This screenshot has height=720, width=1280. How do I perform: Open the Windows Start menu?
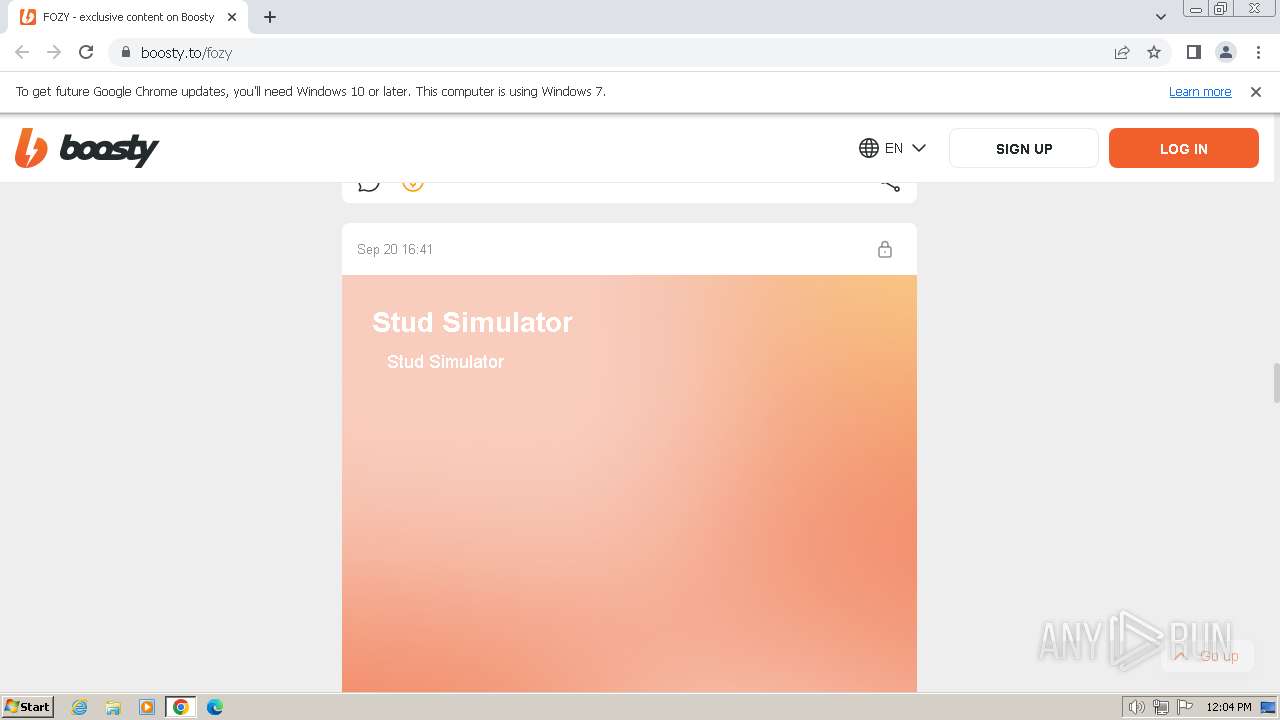[x=27, y=707]
